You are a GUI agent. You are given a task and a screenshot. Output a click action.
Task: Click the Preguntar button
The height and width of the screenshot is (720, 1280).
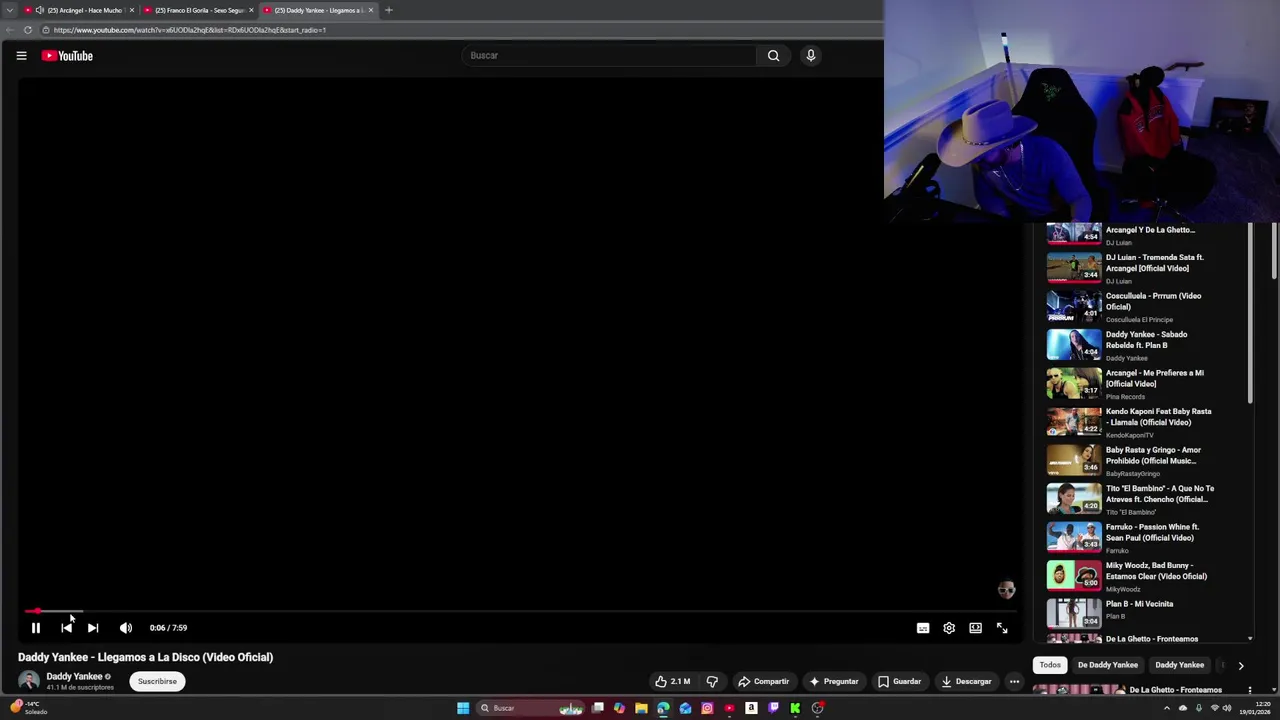[834, 682]
